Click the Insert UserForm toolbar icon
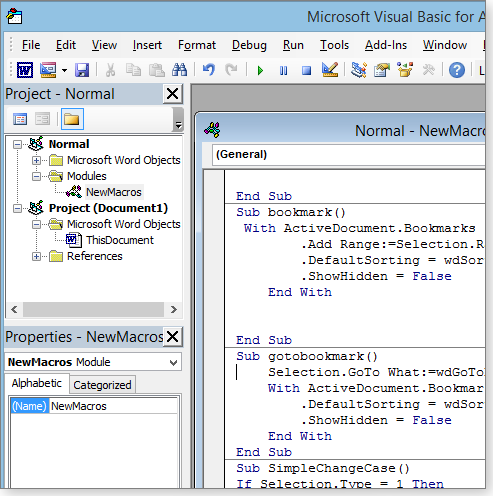Viewport: 493px width, 496px height. [x=48, y=70]
